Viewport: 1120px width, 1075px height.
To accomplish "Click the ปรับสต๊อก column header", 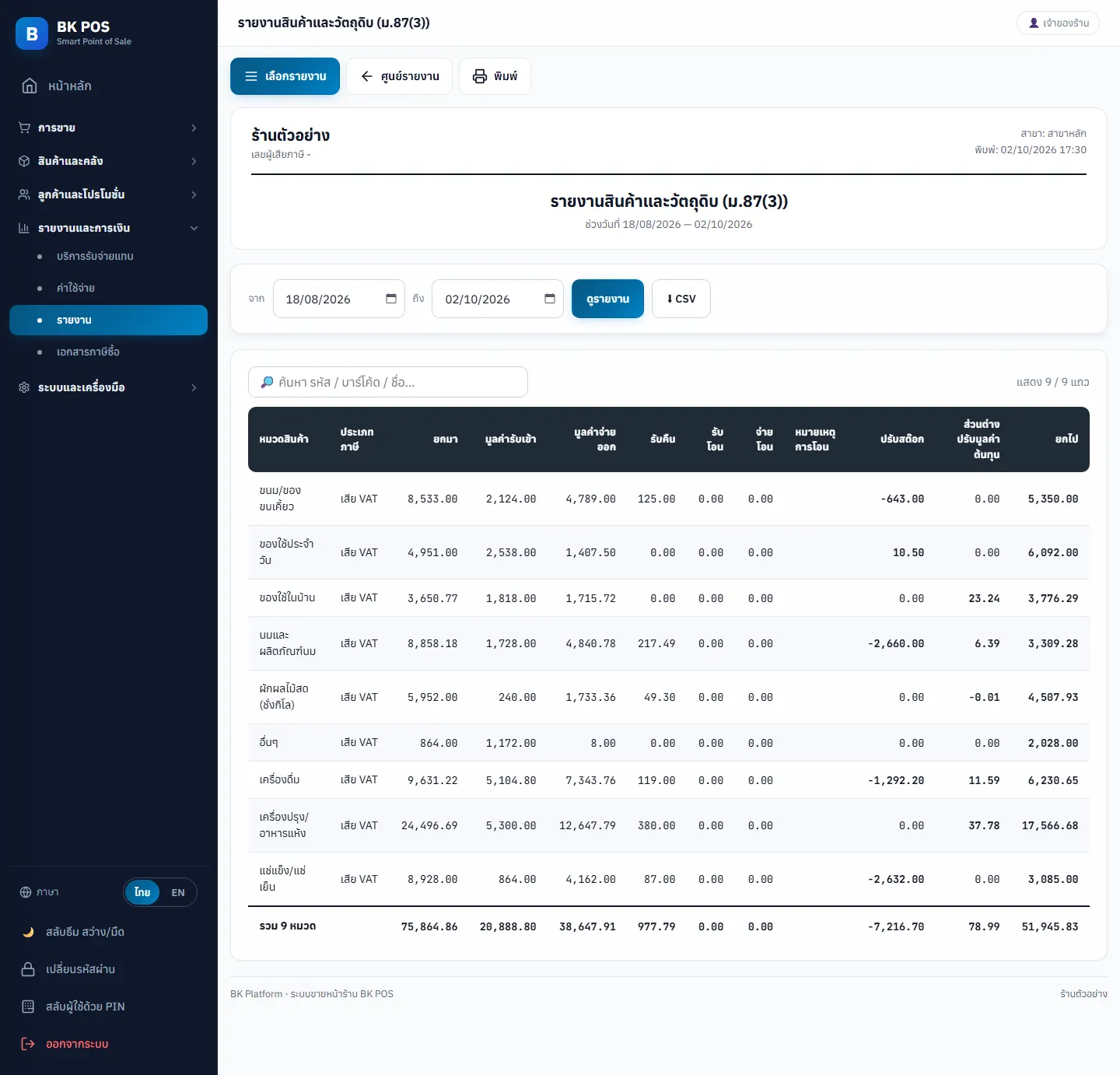I will 902,439.
